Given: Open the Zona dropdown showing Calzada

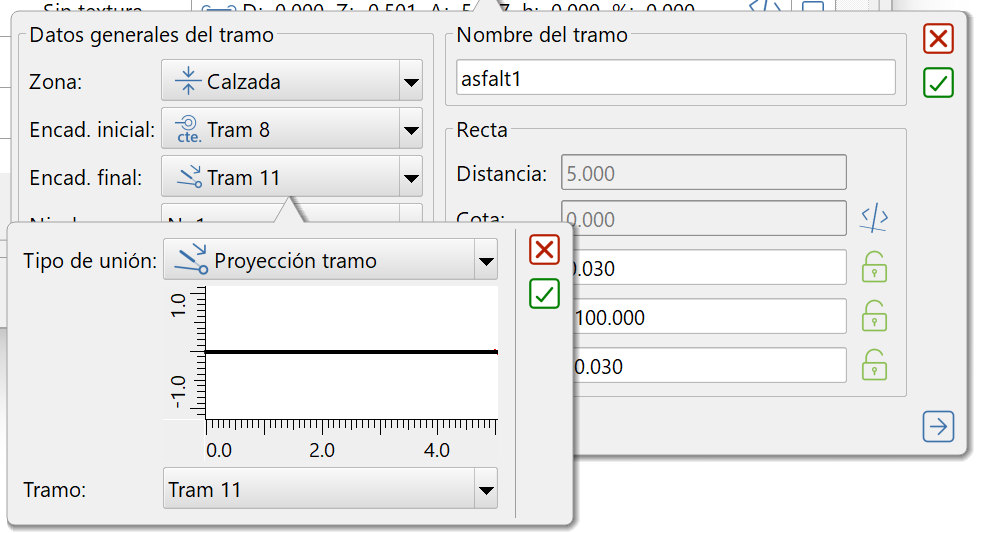Looking at the screenshot, I should (410, 82).
